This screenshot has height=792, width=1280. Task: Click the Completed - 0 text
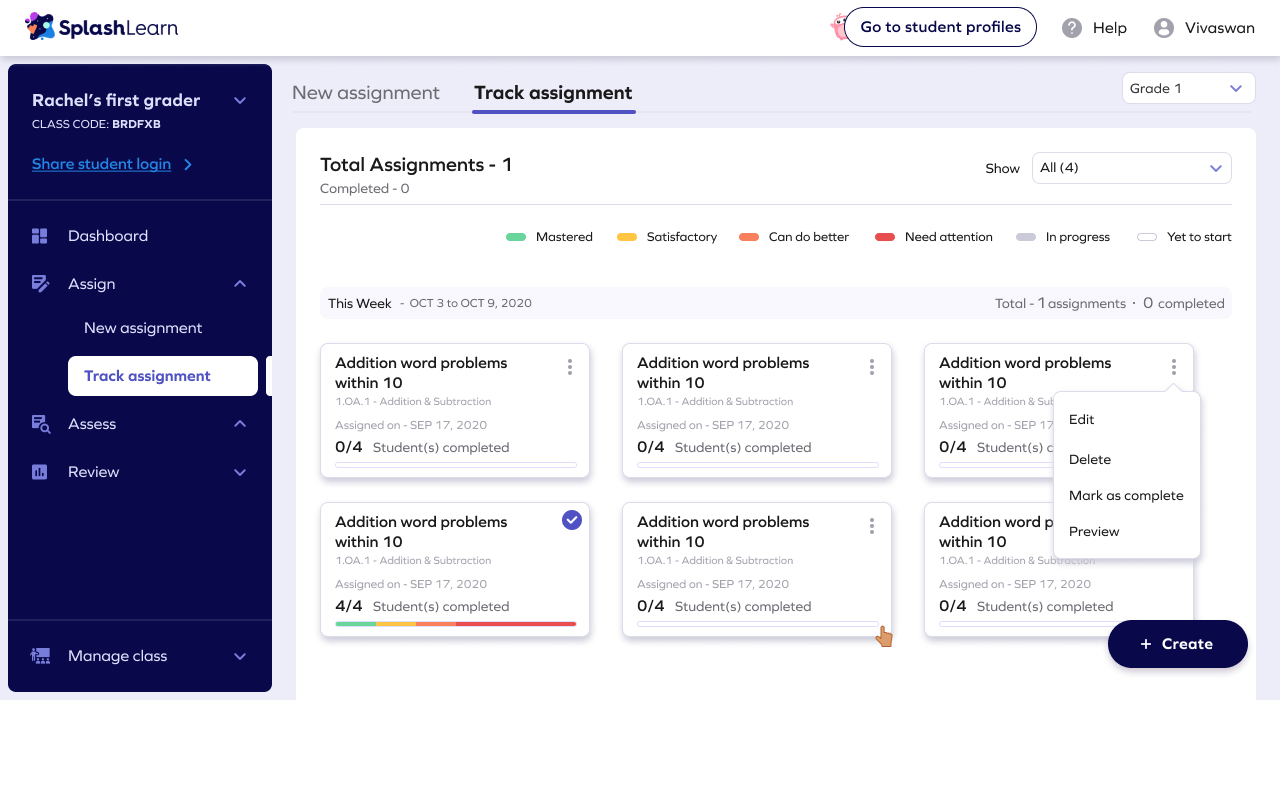pyautogui.click(x=364, y=189)
